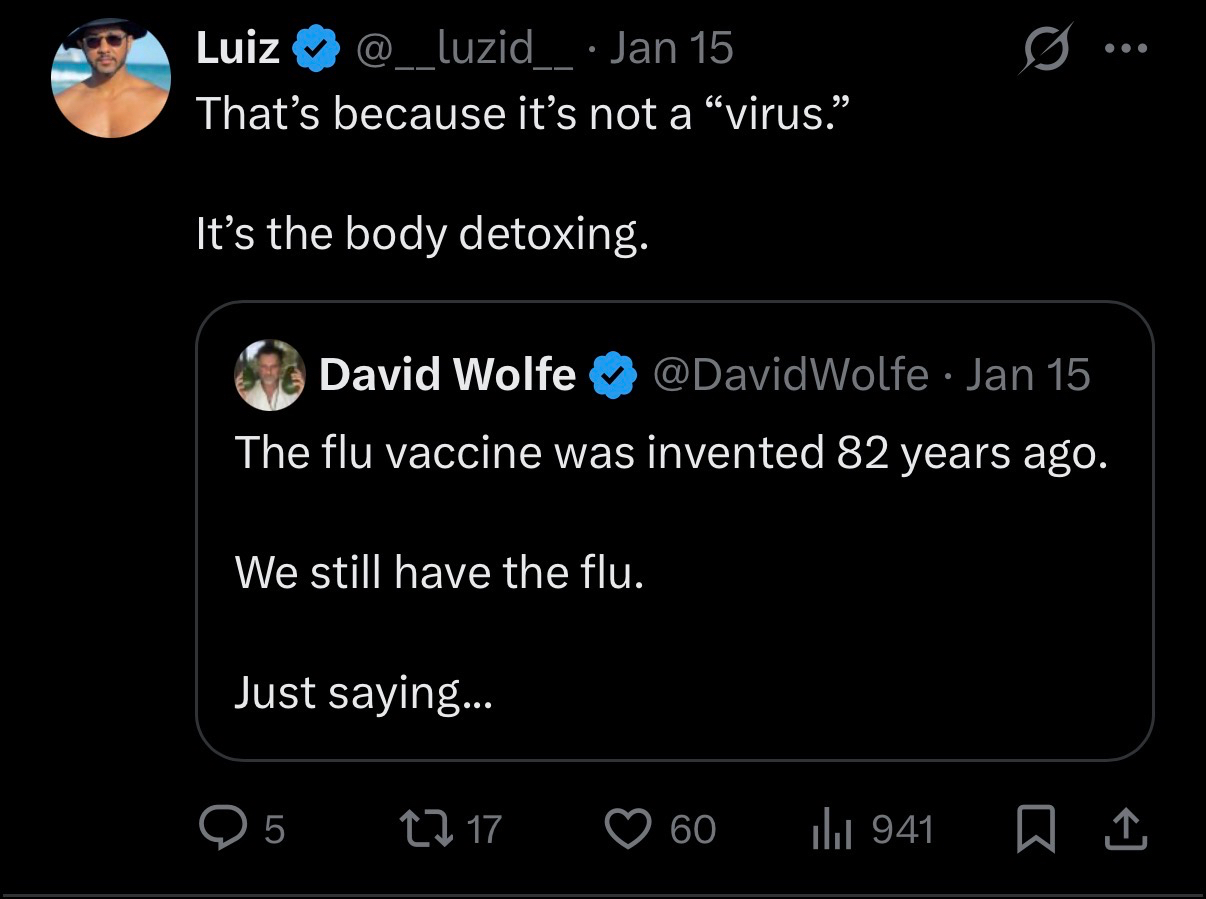The width and height of the screenshot is (1206, 899).
Task: Share the post via upload arrow icon
Action: coord(1125,829)
